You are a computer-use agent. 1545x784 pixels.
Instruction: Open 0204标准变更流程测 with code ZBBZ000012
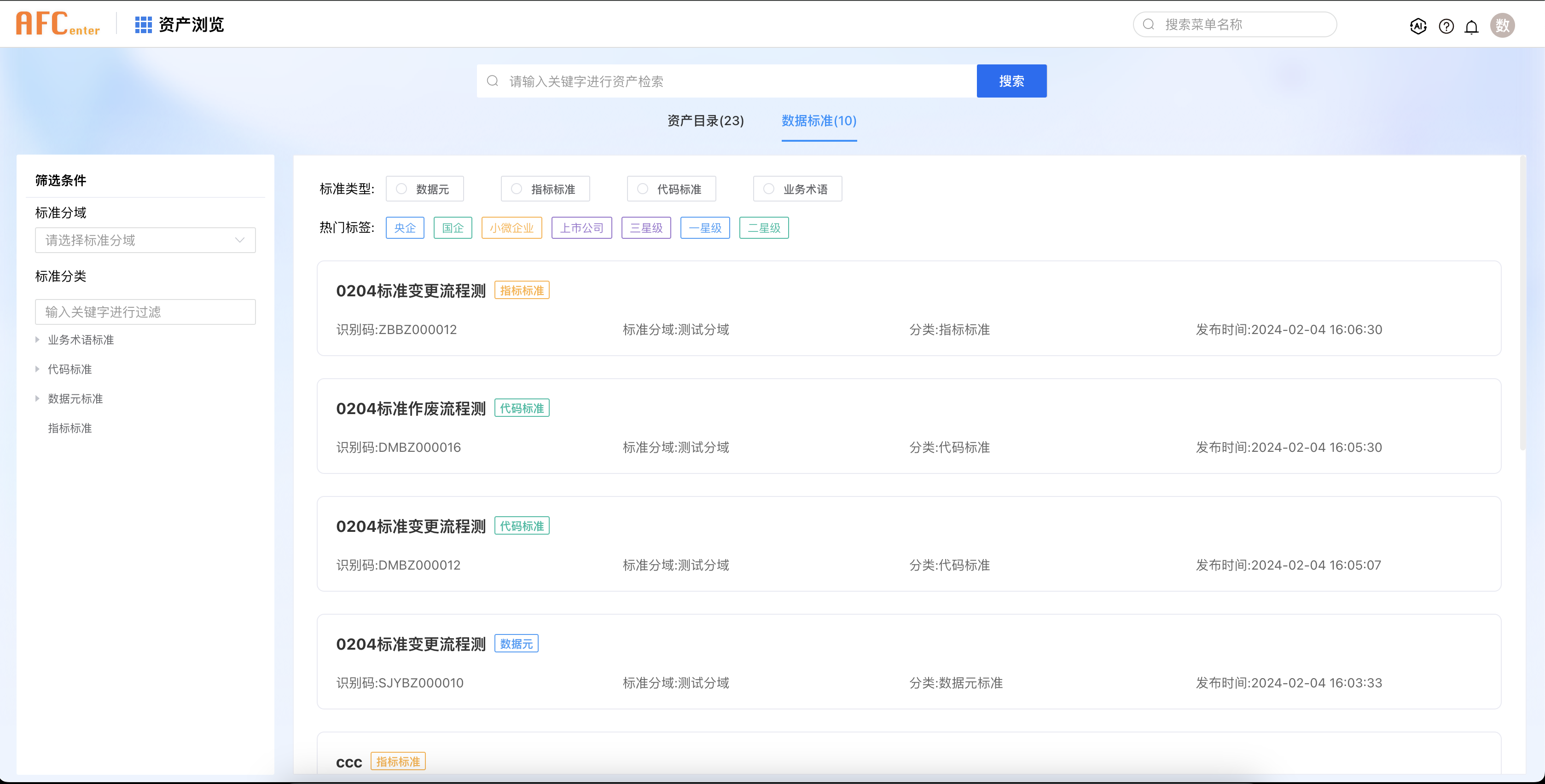click(411, 291)
